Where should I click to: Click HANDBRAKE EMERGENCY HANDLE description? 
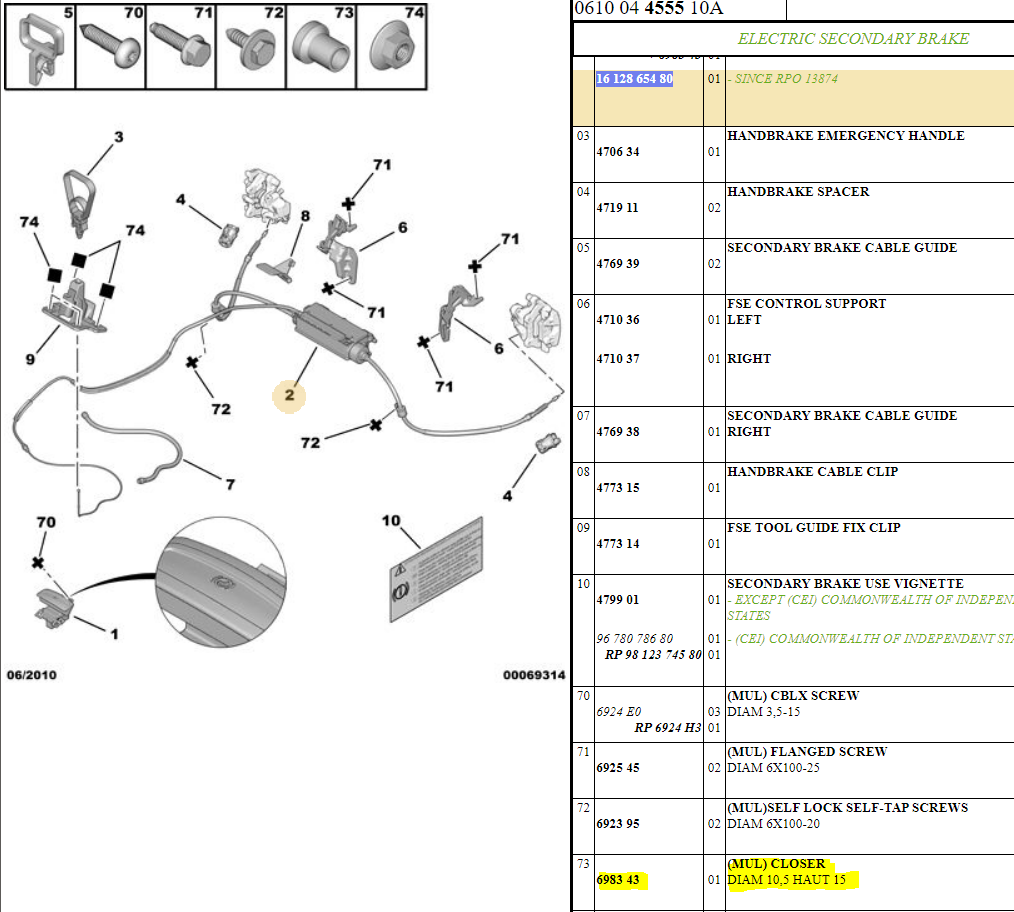(845, 136)
